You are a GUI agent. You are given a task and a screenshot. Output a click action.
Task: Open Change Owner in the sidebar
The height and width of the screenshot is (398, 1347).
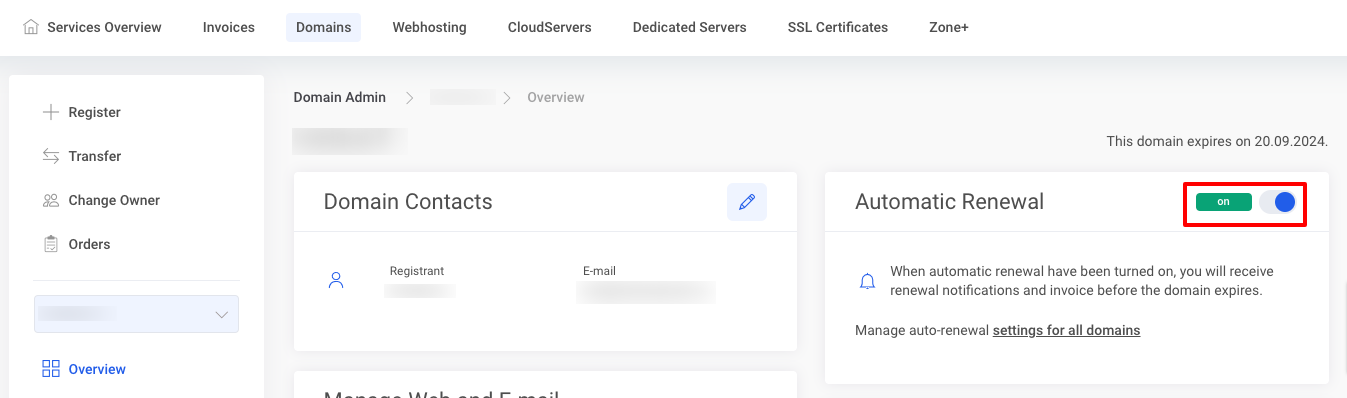(114, 200)
